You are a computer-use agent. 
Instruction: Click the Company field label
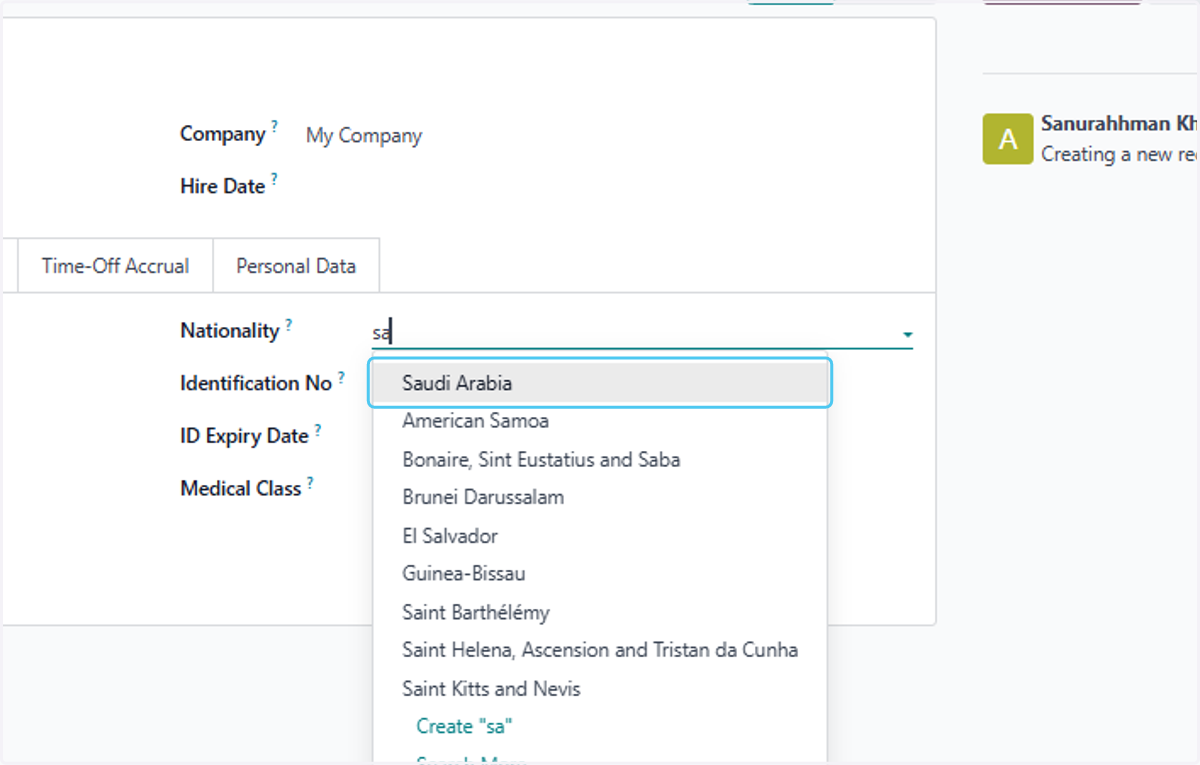click(222, 134)
